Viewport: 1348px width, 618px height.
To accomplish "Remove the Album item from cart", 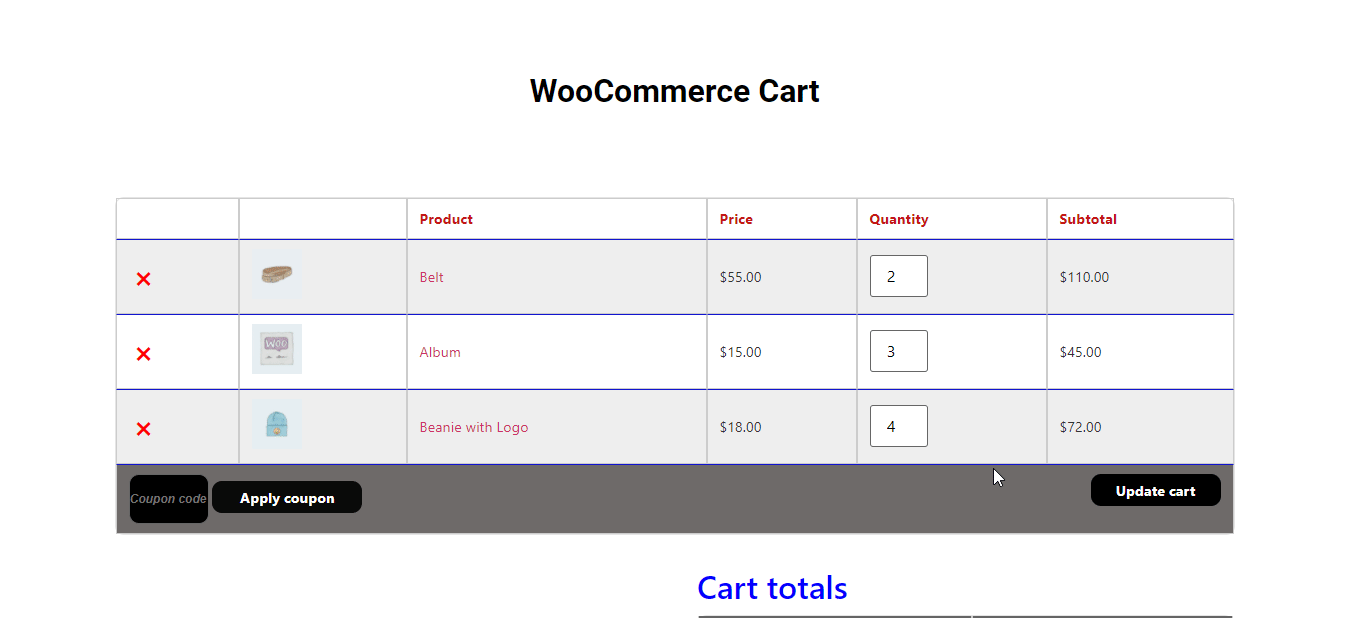I will point(143,354).
